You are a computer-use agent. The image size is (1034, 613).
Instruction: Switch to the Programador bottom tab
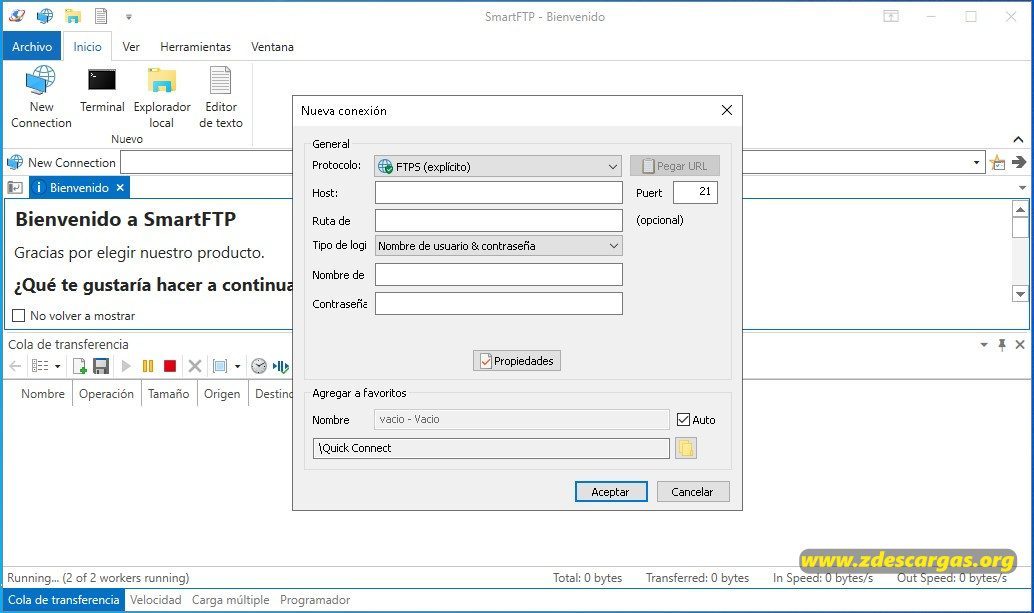(315, 600)
